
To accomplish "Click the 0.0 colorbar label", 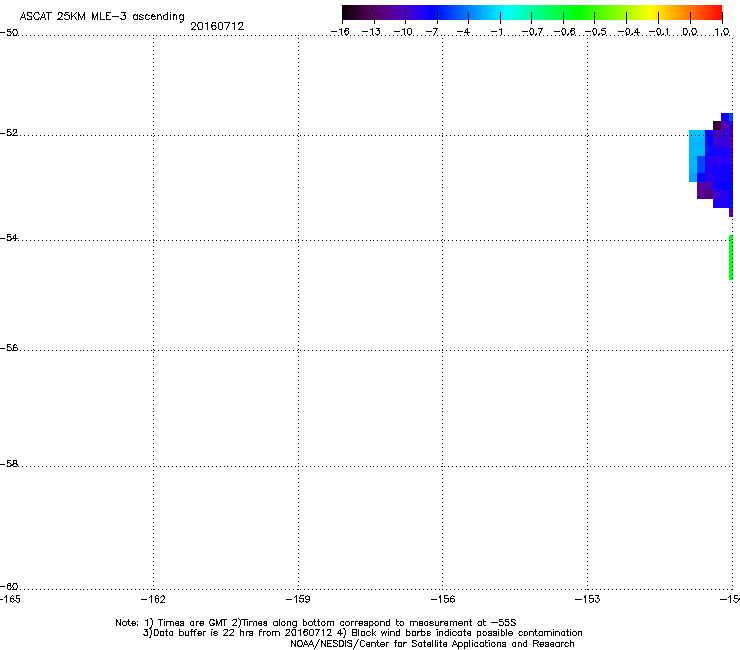I will (x=690, y=32).
